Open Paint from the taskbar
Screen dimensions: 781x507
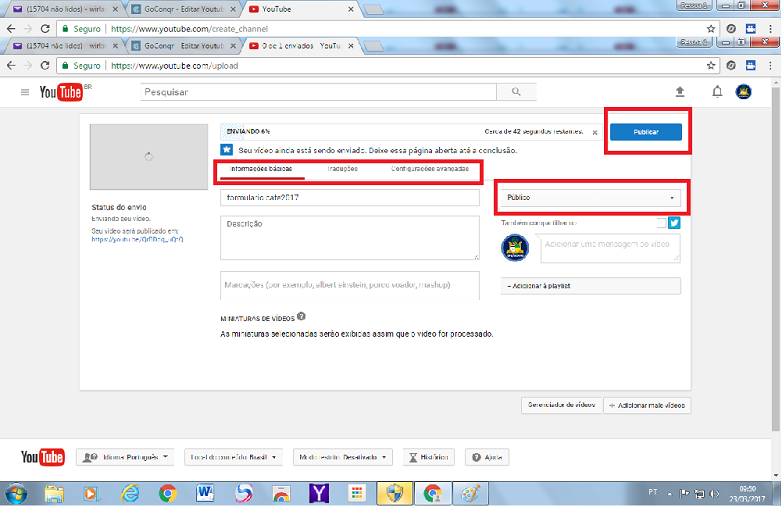[x=470, y=494]
